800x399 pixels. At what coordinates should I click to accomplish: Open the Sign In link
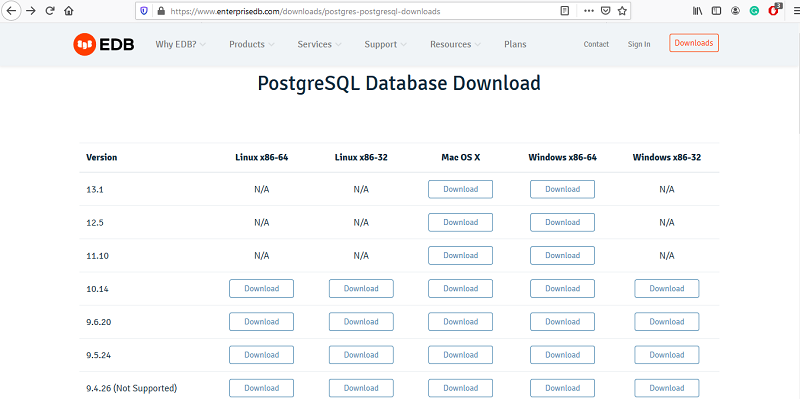639,44
